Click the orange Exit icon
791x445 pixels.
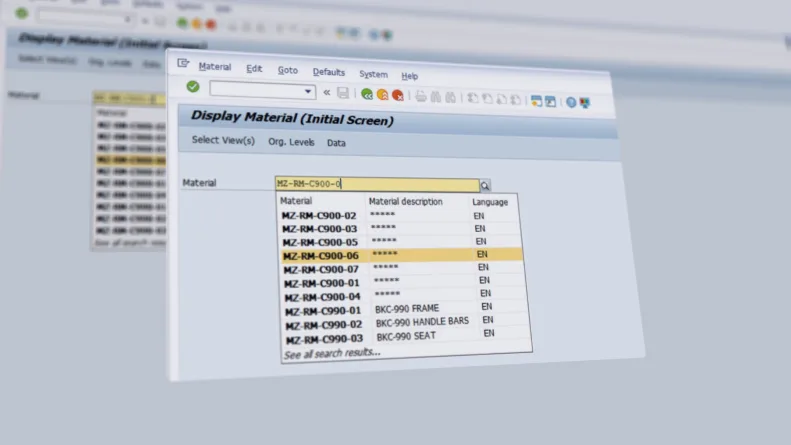[382, 95]
